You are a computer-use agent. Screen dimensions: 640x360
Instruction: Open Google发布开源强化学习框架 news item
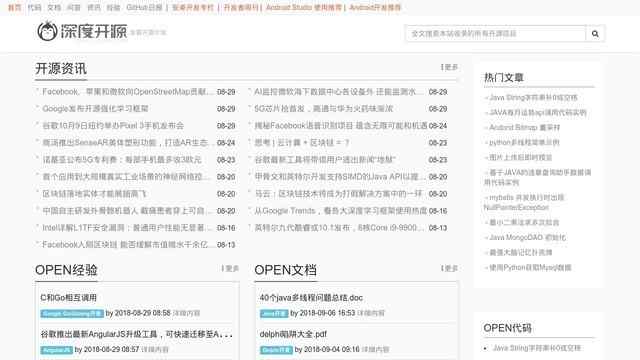pos(95,109)
